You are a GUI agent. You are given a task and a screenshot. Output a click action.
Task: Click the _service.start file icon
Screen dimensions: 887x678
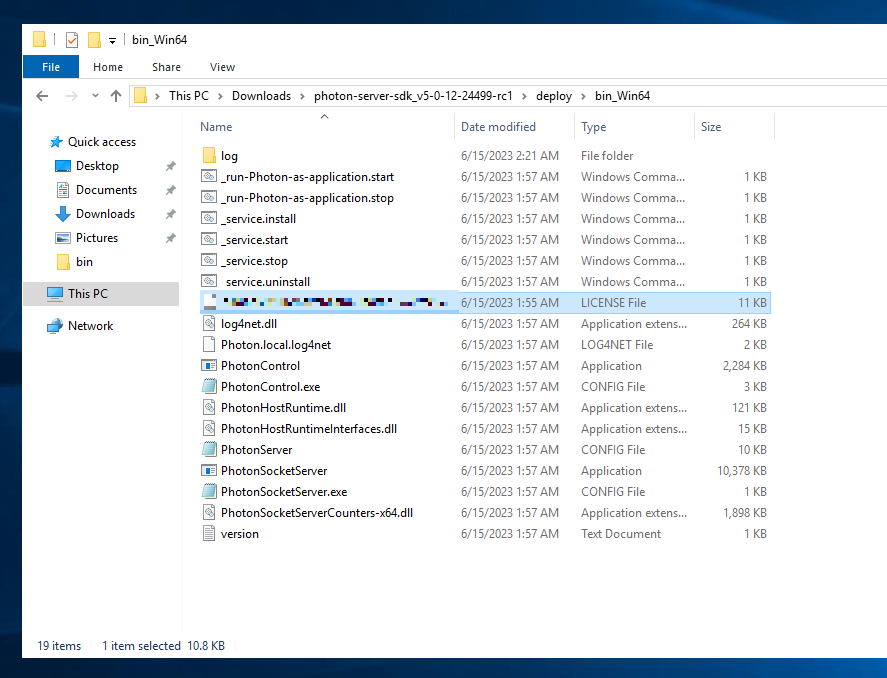click(x=209, y=239)
